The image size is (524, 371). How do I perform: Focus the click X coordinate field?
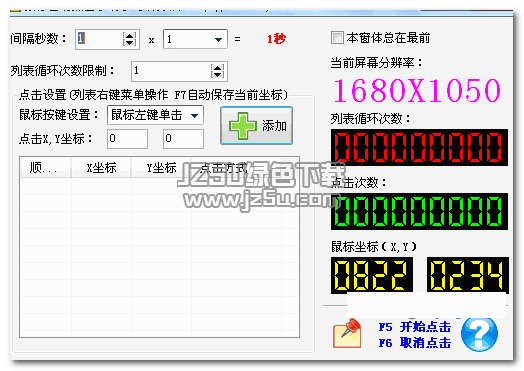pos(127,139)
